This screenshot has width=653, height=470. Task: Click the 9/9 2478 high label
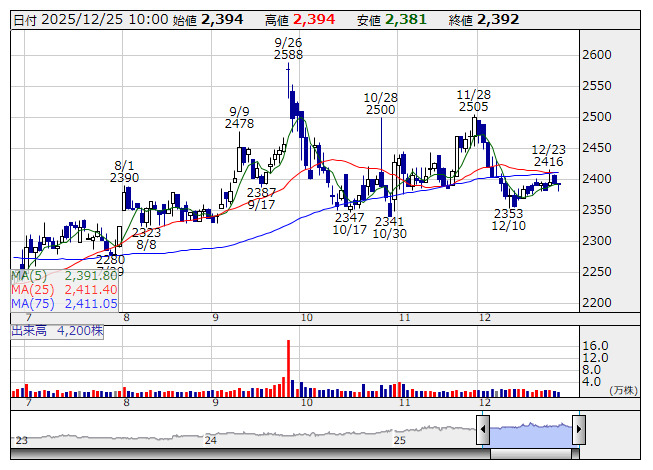(x=239, y=117)
